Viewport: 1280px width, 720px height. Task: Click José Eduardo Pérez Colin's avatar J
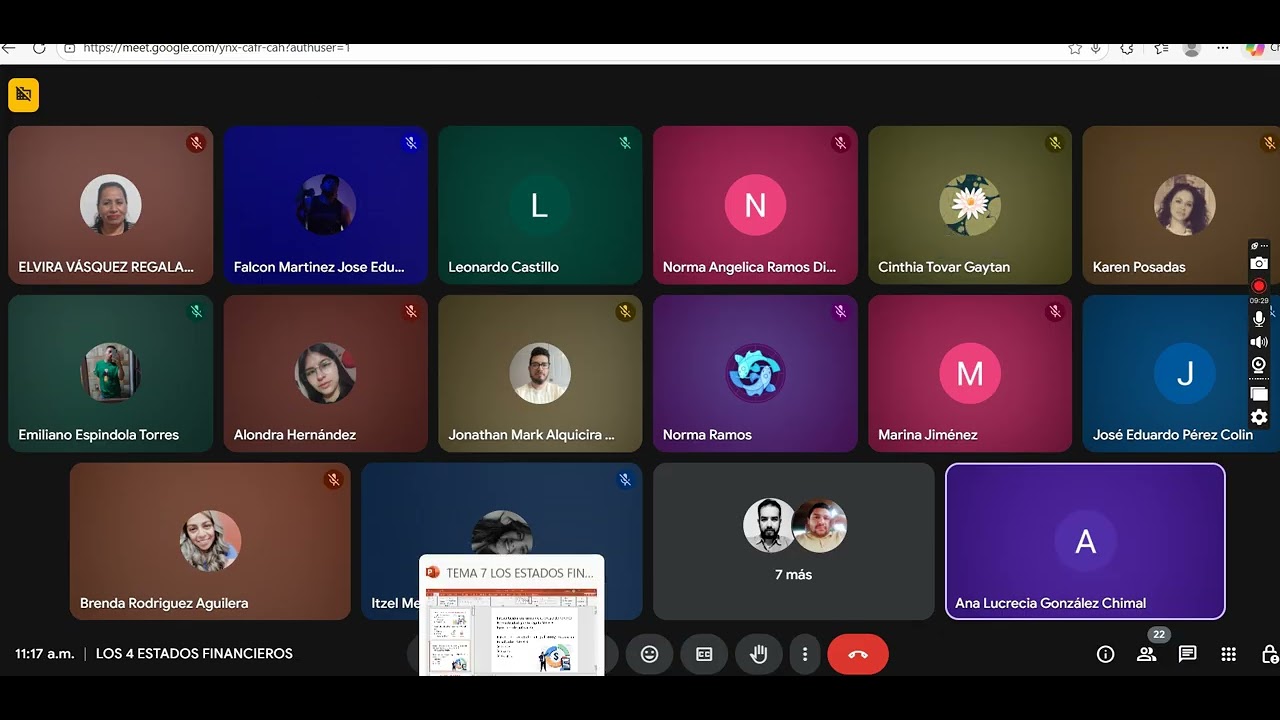[x=1185, y=373]
